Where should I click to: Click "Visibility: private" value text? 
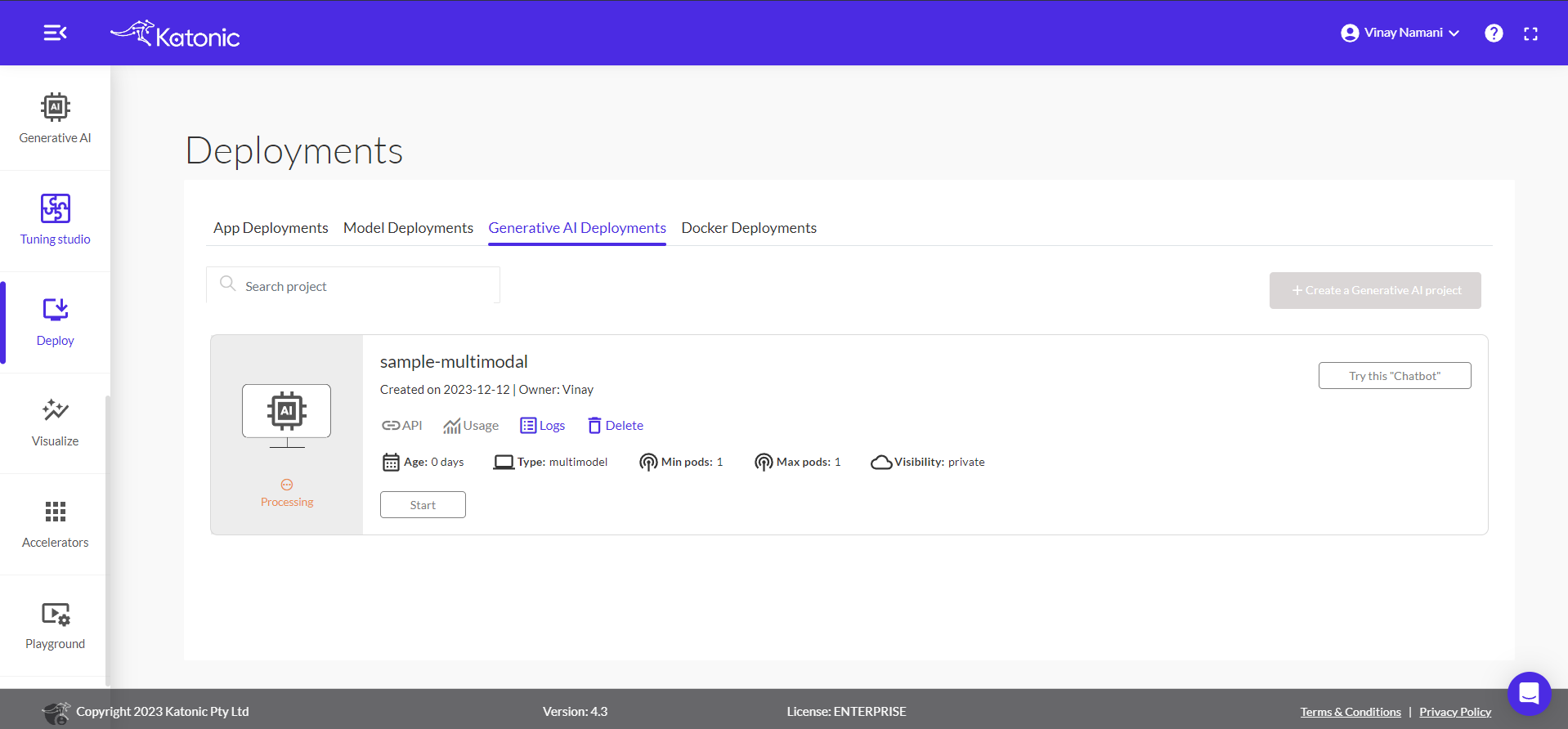coord(939,463)
